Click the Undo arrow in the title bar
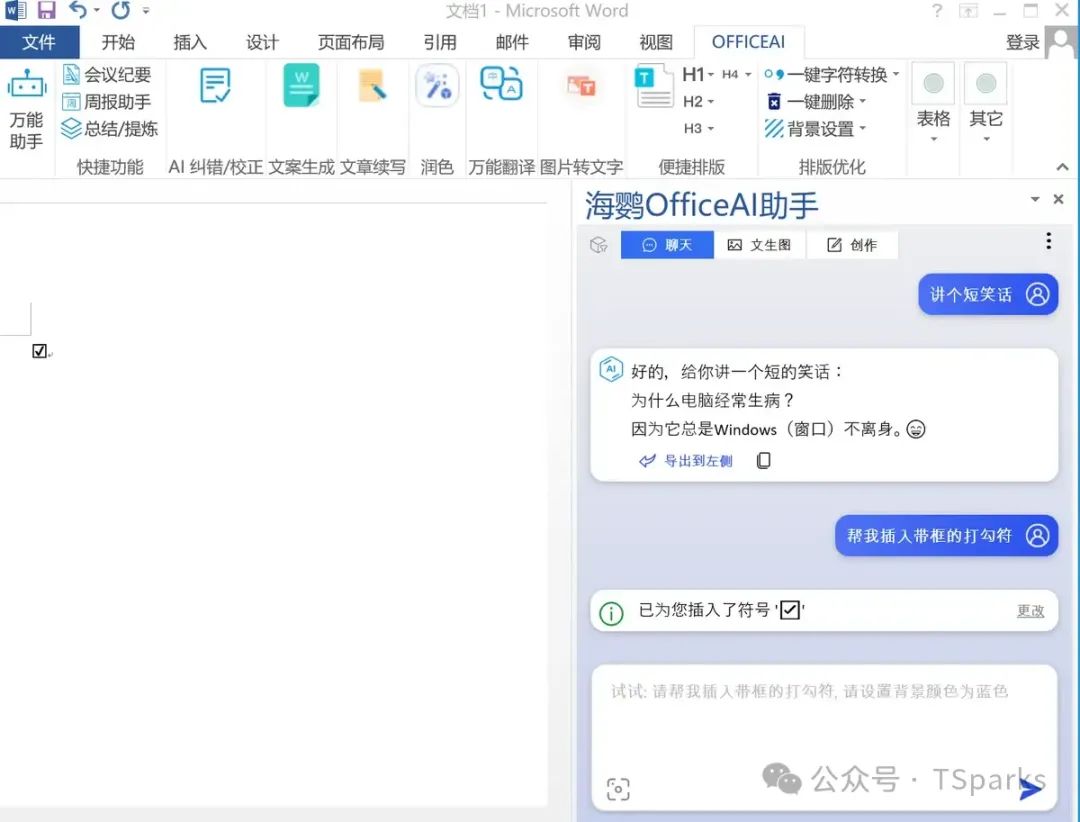The image size is (1080, 822). pyautogui.click(x=78, y=10)
